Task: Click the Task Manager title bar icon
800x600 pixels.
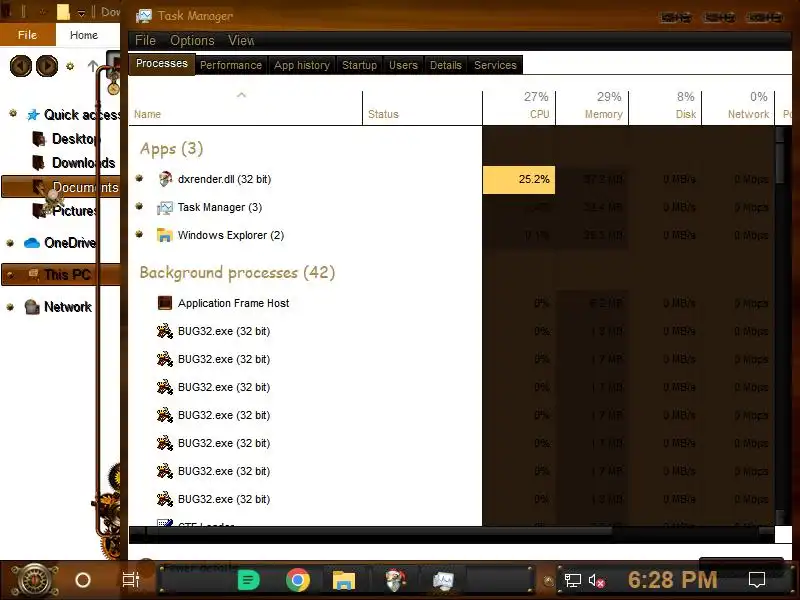Action: click(144, 16)
